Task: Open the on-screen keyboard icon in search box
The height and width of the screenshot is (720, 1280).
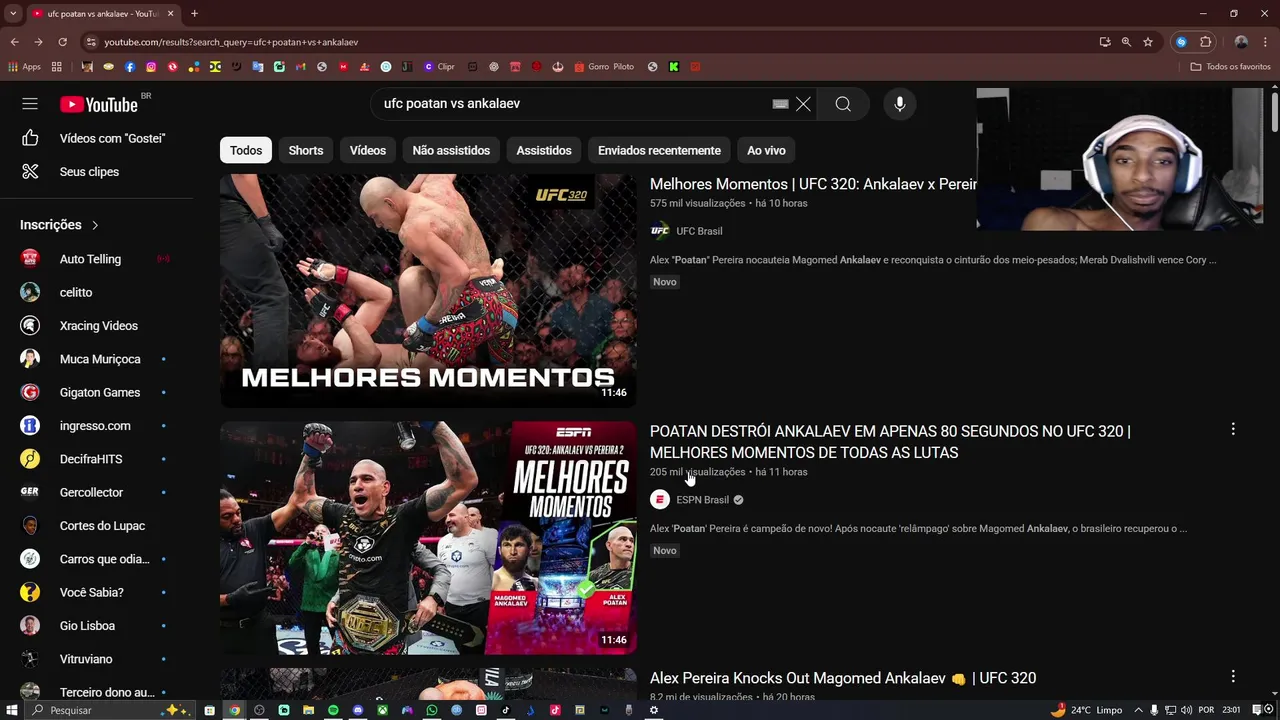Action: tap(780, 104)
